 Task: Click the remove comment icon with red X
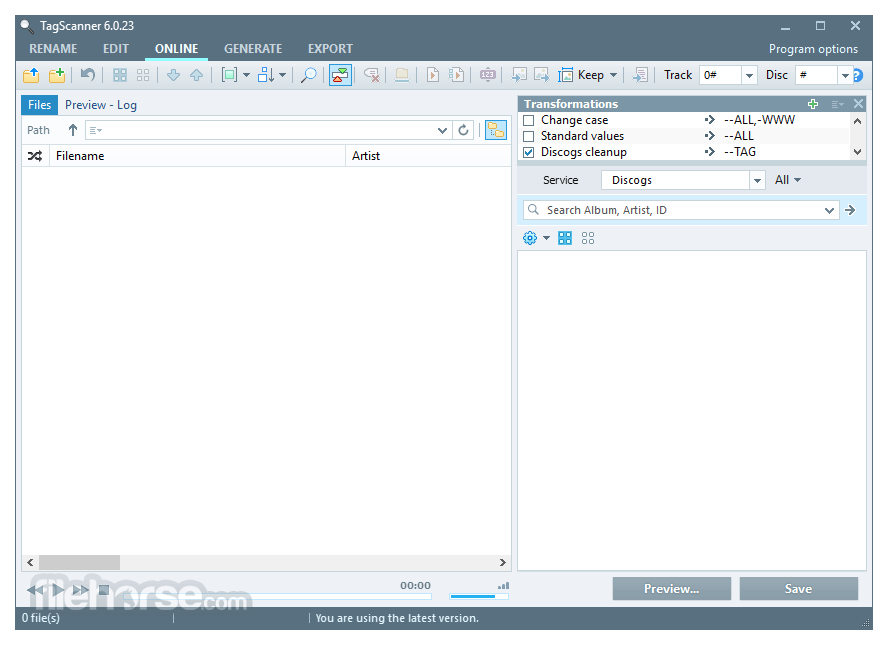(372, 75)
